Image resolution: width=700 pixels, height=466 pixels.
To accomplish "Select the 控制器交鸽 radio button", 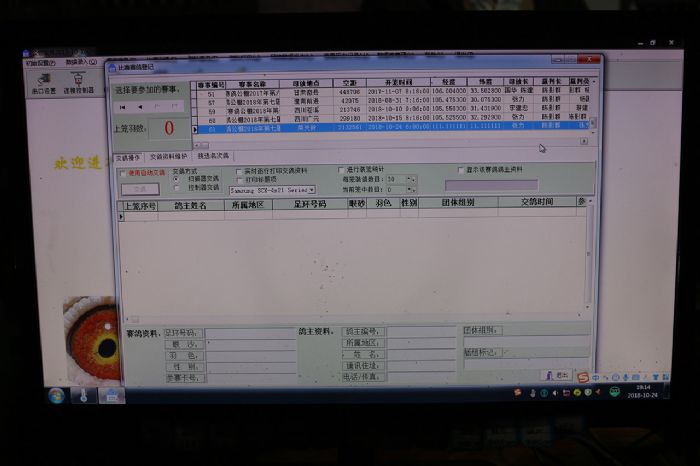I will [178, 187].
